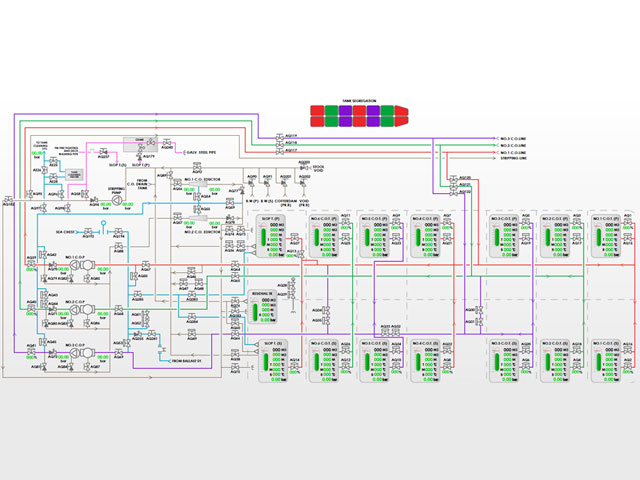Image resolution: width=640 pixels, height=480 pixels.
Task: Click the valve next to the DOCK VOID label
Action: 304,167
